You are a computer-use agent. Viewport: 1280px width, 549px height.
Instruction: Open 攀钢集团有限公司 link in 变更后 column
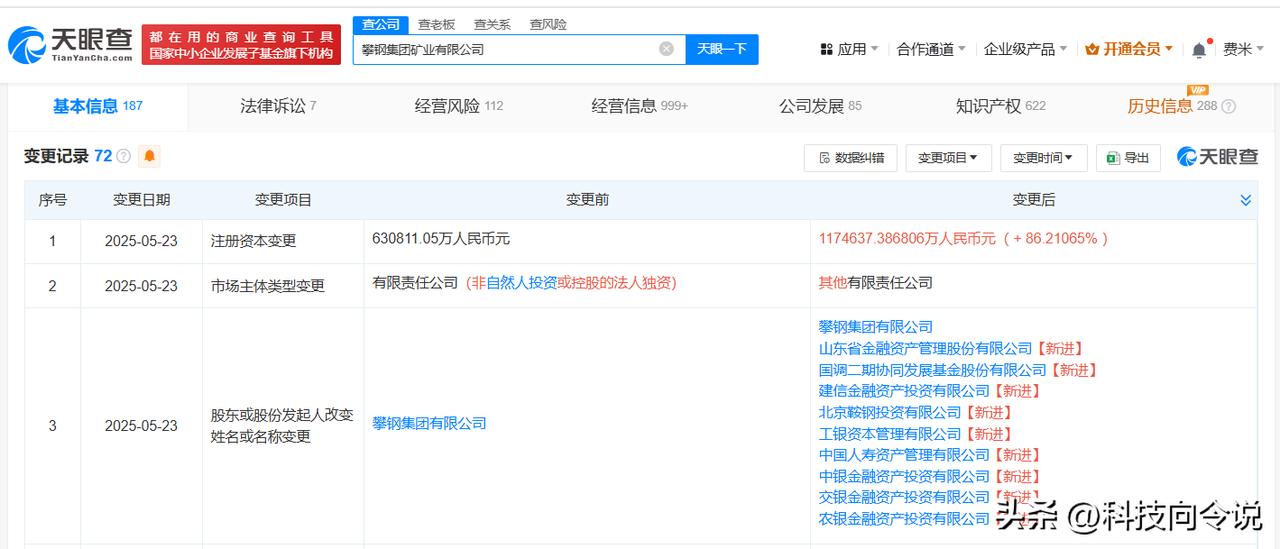(x=875, y=327)
